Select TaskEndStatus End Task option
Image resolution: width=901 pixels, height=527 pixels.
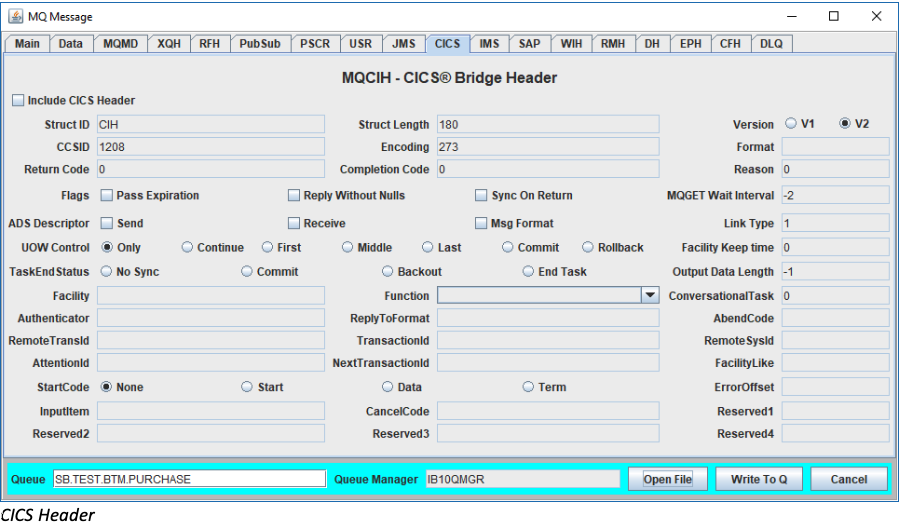[528, 271]
